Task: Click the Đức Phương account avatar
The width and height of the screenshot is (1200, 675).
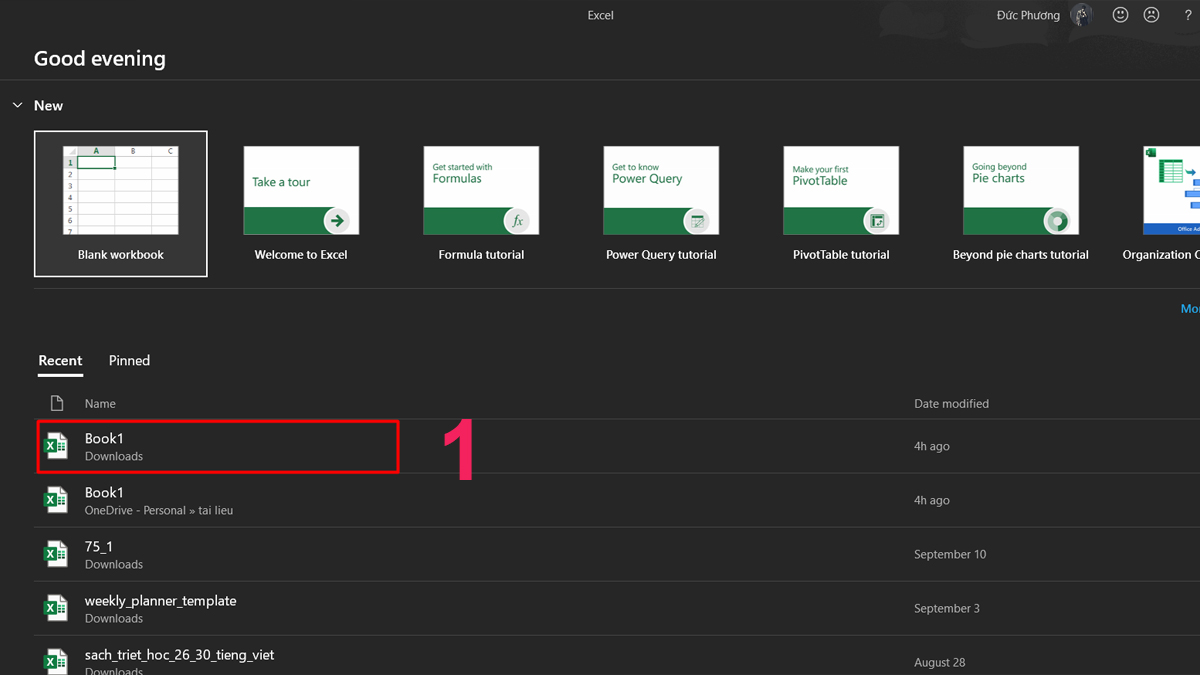Action: pos(1081,15)
